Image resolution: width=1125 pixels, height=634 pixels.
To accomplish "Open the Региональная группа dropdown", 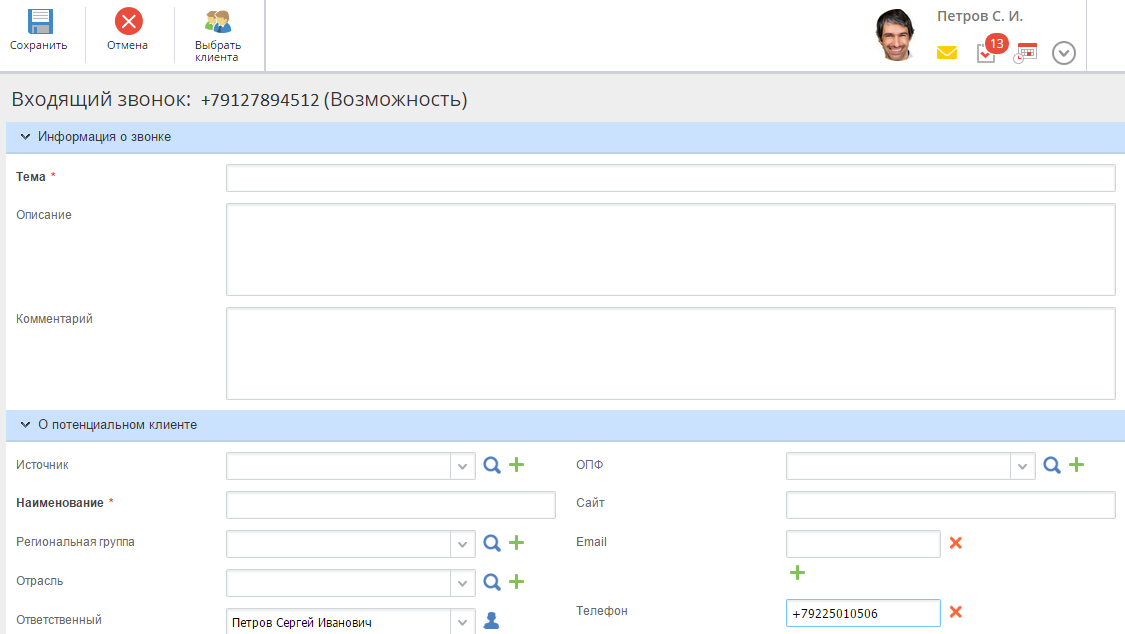I will click(462, 543).
